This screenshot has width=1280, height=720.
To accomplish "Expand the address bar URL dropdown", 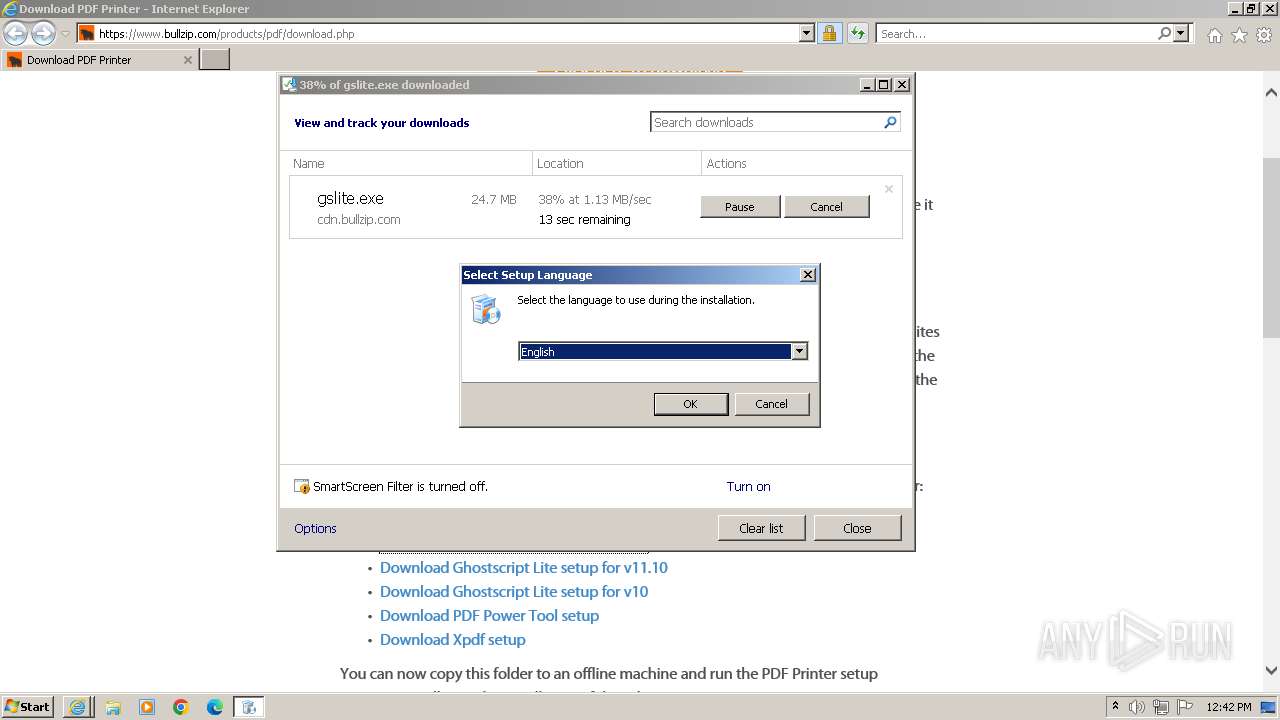I will [807, 33].
